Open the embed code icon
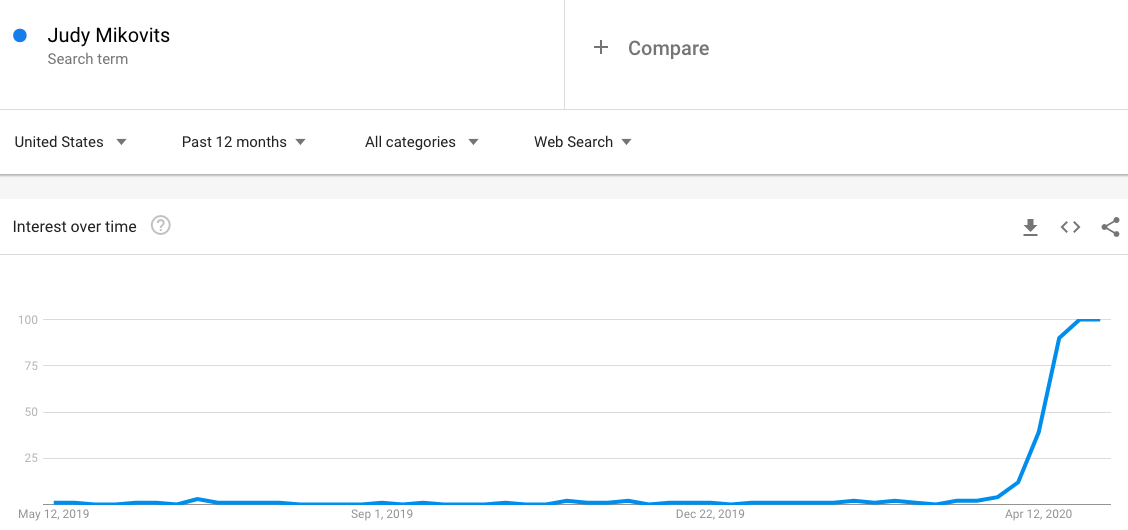 point(1070,227)
